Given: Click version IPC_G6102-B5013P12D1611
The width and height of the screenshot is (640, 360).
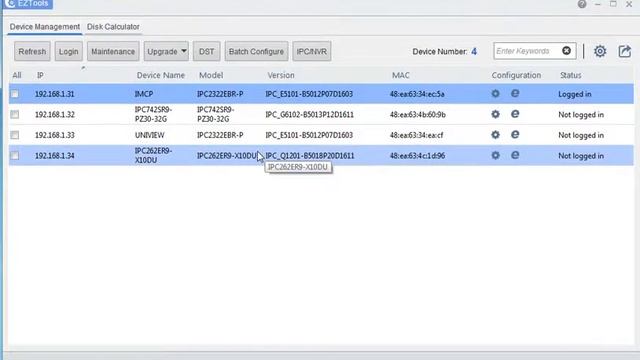Looking at the screenshot, I should pyautogui.click(x=309, y=115).
